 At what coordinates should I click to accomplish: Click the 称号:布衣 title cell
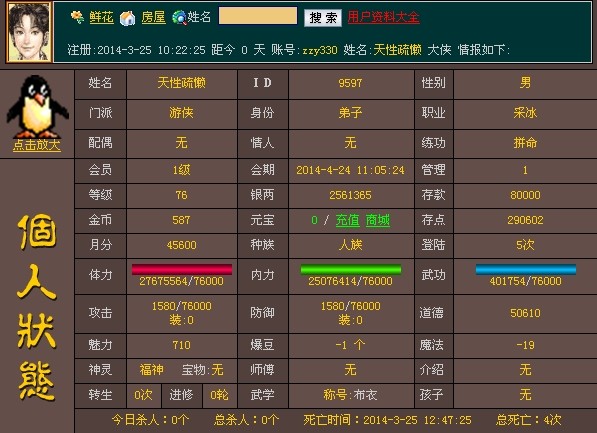(350, 395)
